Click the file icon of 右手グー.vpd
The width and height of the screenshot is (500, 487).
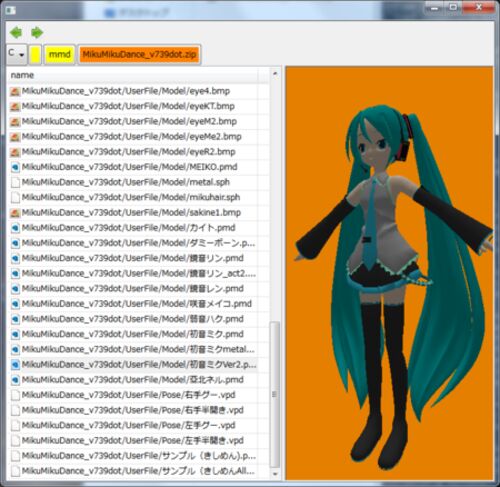[x=15, y=395]
